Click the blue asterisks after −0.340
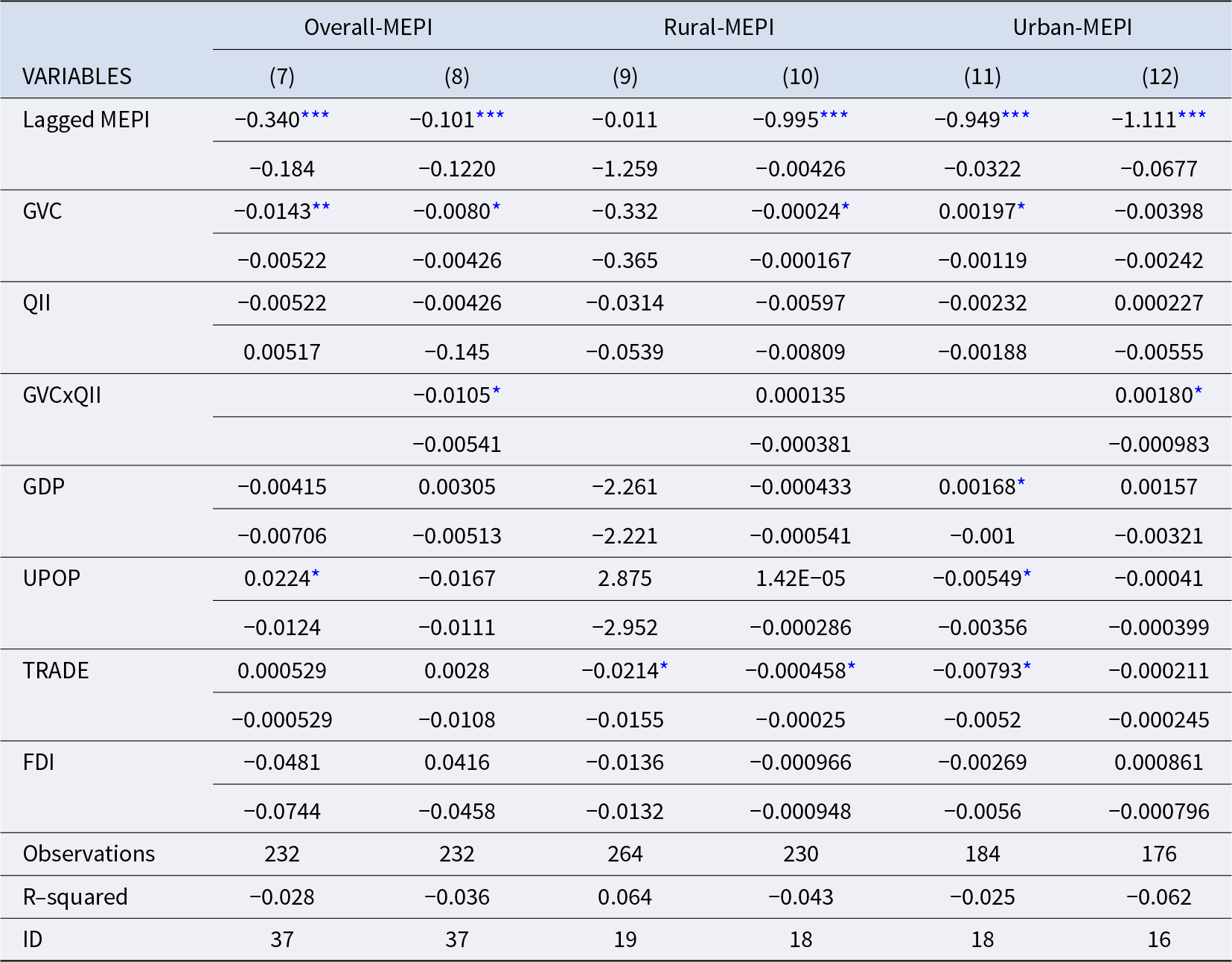The height and width of the screenshot is (962, 1232). pos(315,116)
